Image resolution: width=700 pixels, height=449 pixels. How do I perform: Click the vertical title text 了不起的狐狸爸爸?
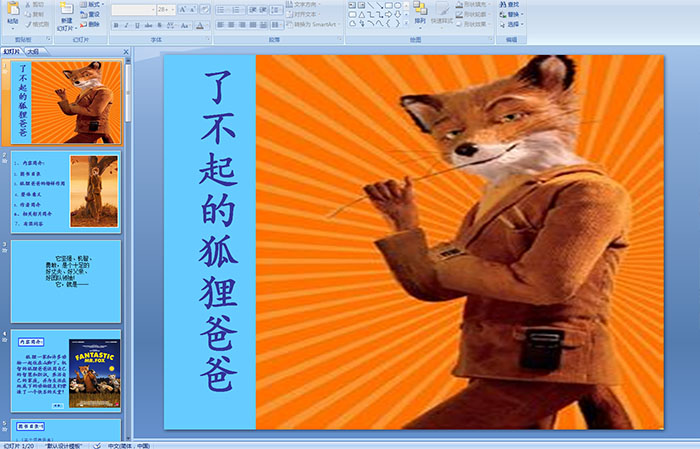(218, 231)
